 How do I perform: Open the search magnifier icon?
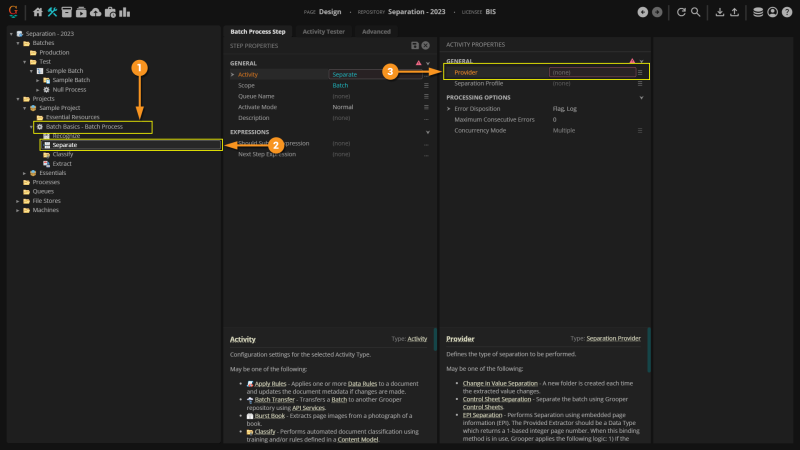coord(695,12)
